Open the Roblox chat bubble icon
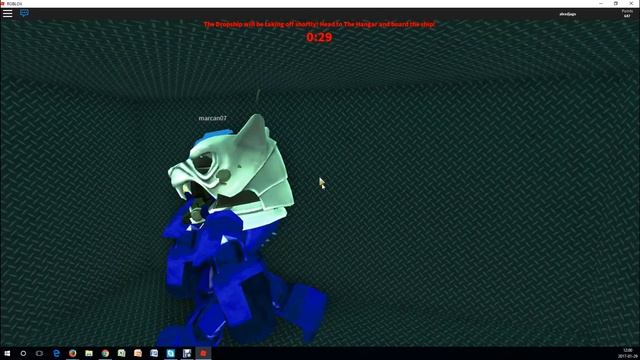Image resolution: width=640 pixels, height=360 pixels. 24,13
